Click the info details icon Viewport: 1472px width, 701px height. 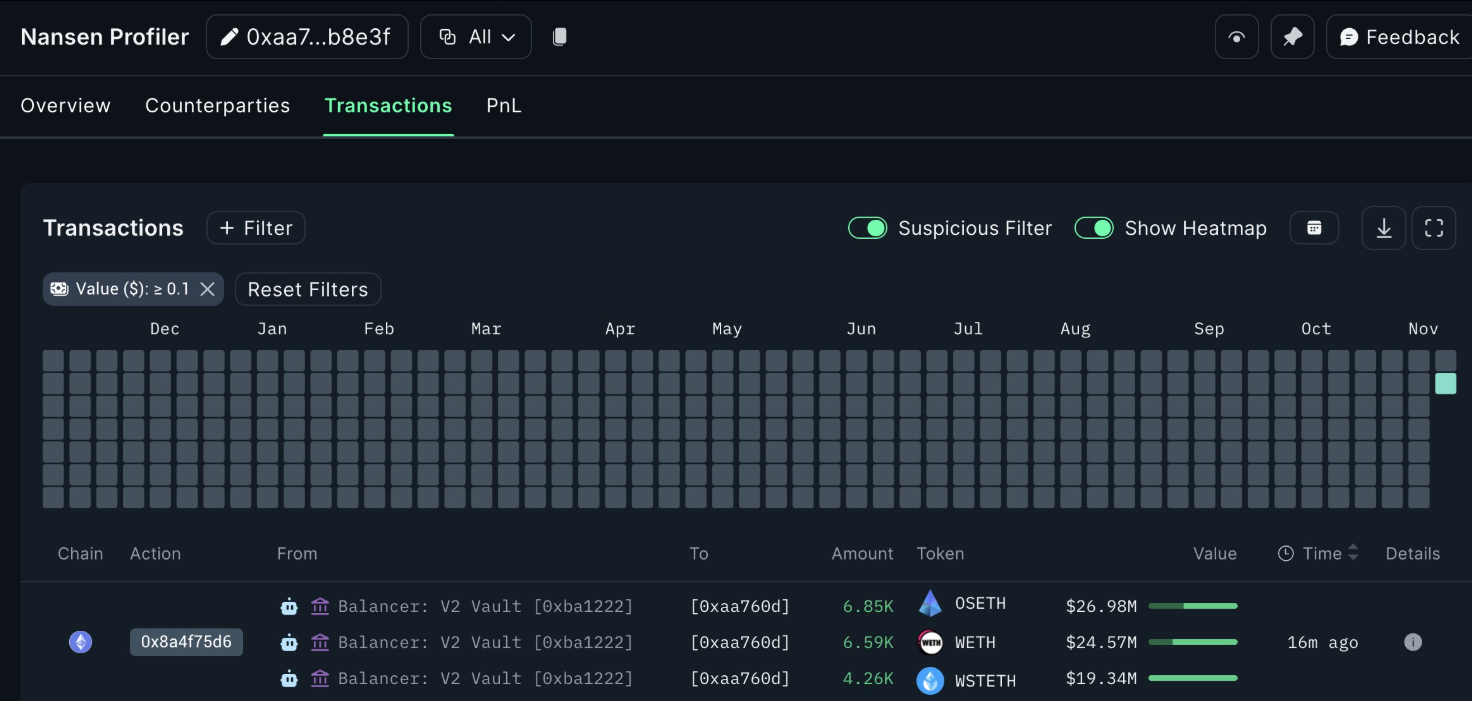(1412, 642)
